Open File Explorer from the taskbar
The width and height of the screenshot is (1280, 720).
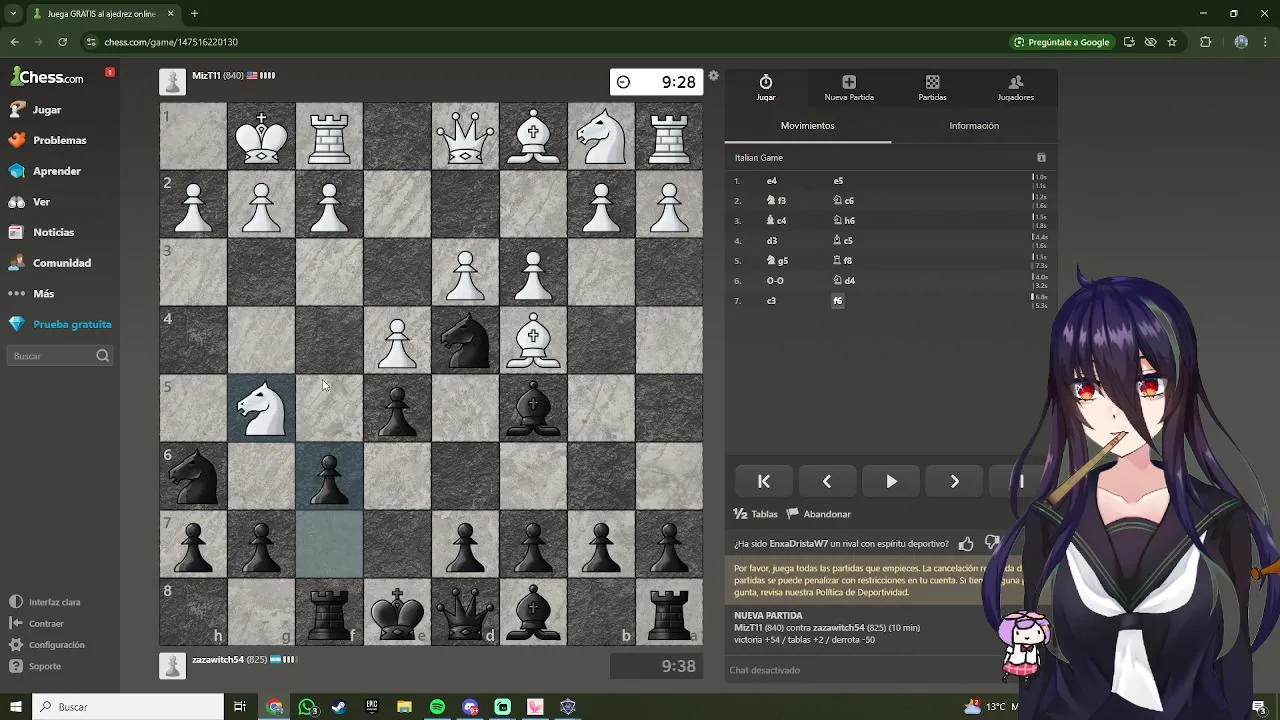pyautogui.click(x=404, y=707)
